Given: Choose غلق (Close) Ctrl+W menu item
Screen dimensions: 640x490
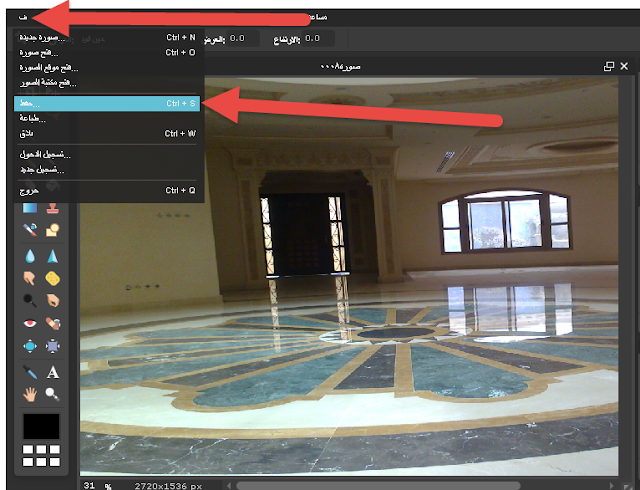Looking at the screenshot, I should click(x=107, y=134).
